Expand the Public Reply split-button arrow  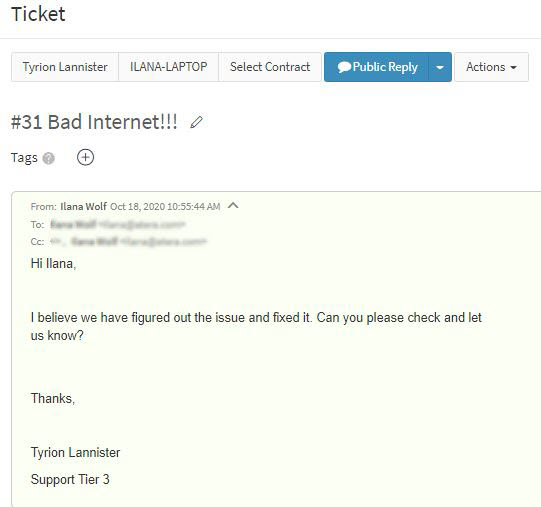coord(440,67)
